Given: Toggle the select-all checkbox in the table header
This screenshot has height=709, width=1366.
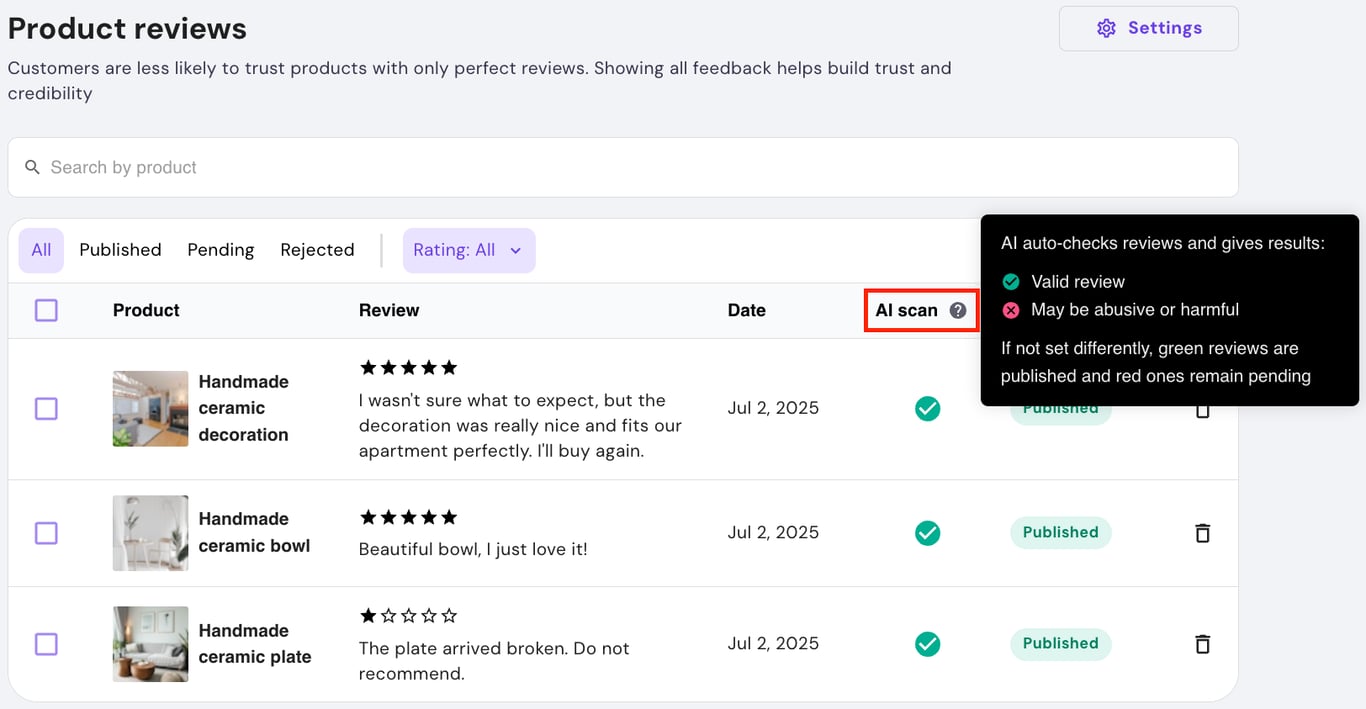Looking at the screenshot, I should (46, 310).
